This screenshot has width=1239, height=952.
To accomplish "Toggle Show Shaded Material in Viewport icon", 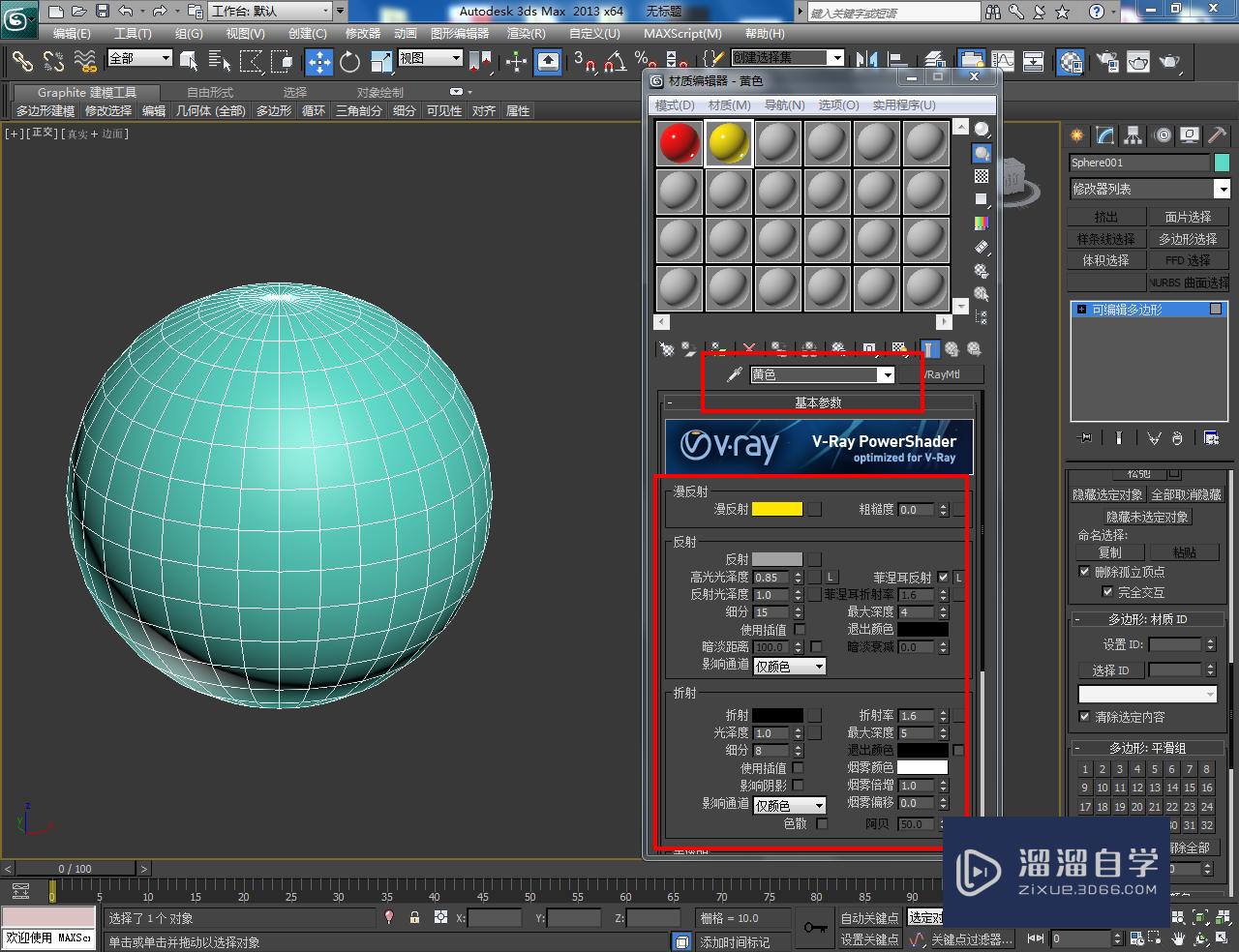I will 898,348.
